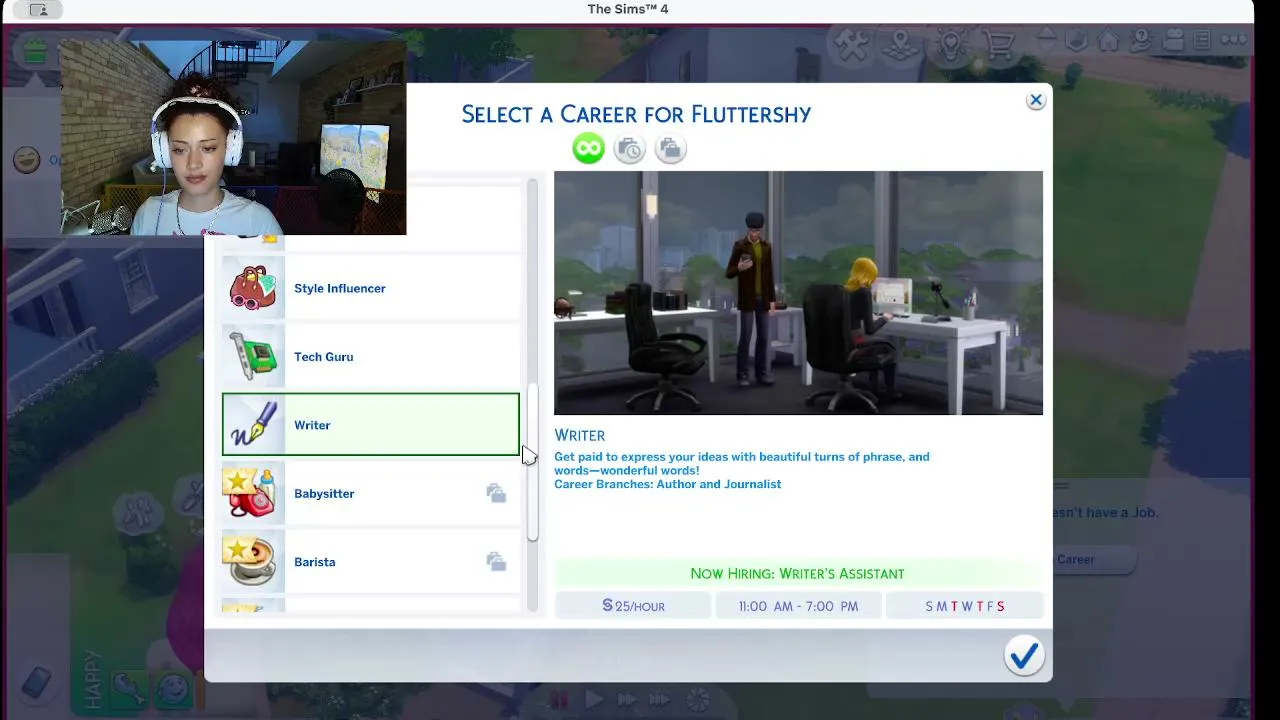Image resolution: width=1280 pixels, height=720 pixels.
Task: Click the "Select a Career for Fluttershy" title
Action: 636,114
